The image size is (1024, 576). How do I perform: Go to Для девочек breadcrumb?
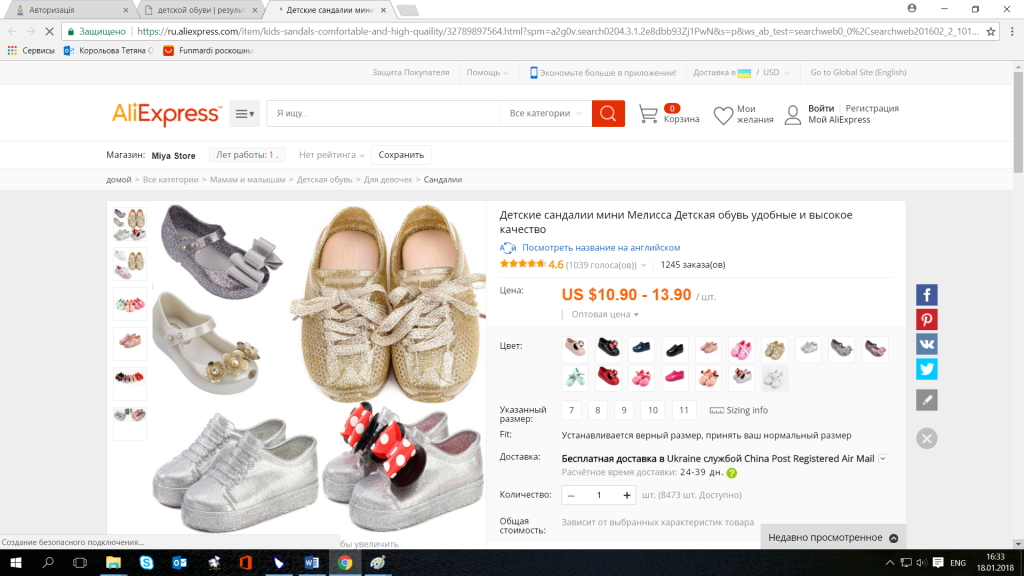(x=388, y=180)
